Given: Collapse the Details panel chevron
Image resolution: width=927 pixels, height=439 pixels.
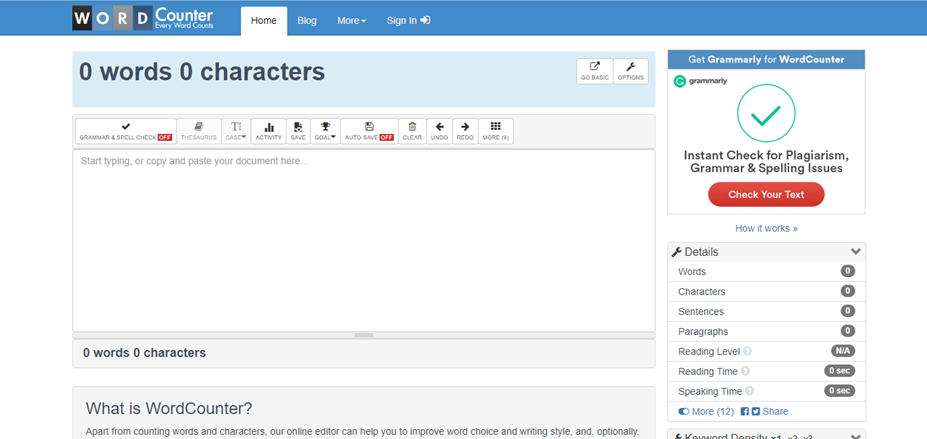Looking at the screenshot, I should click(855, 252).
